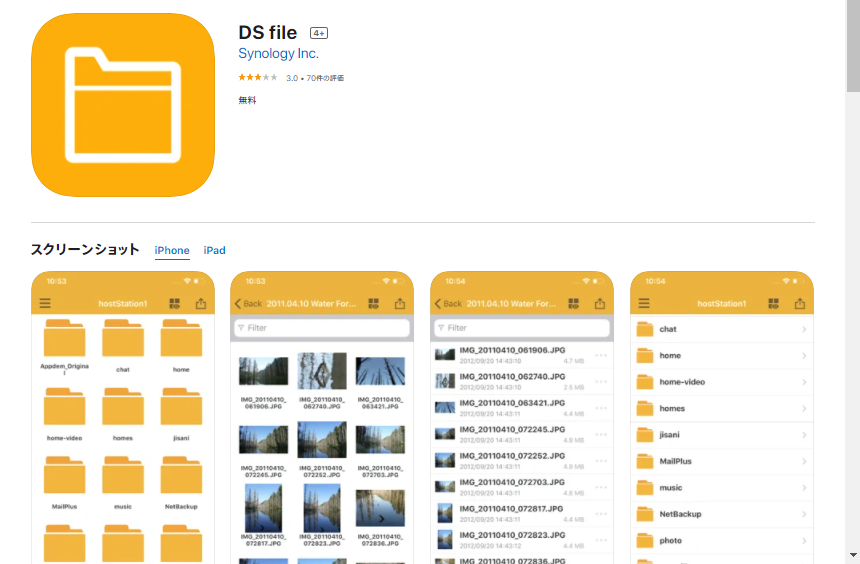860x564 pixels.
Task: Click grid view icon in first screenshot
Action: click(x=174, y=303)
